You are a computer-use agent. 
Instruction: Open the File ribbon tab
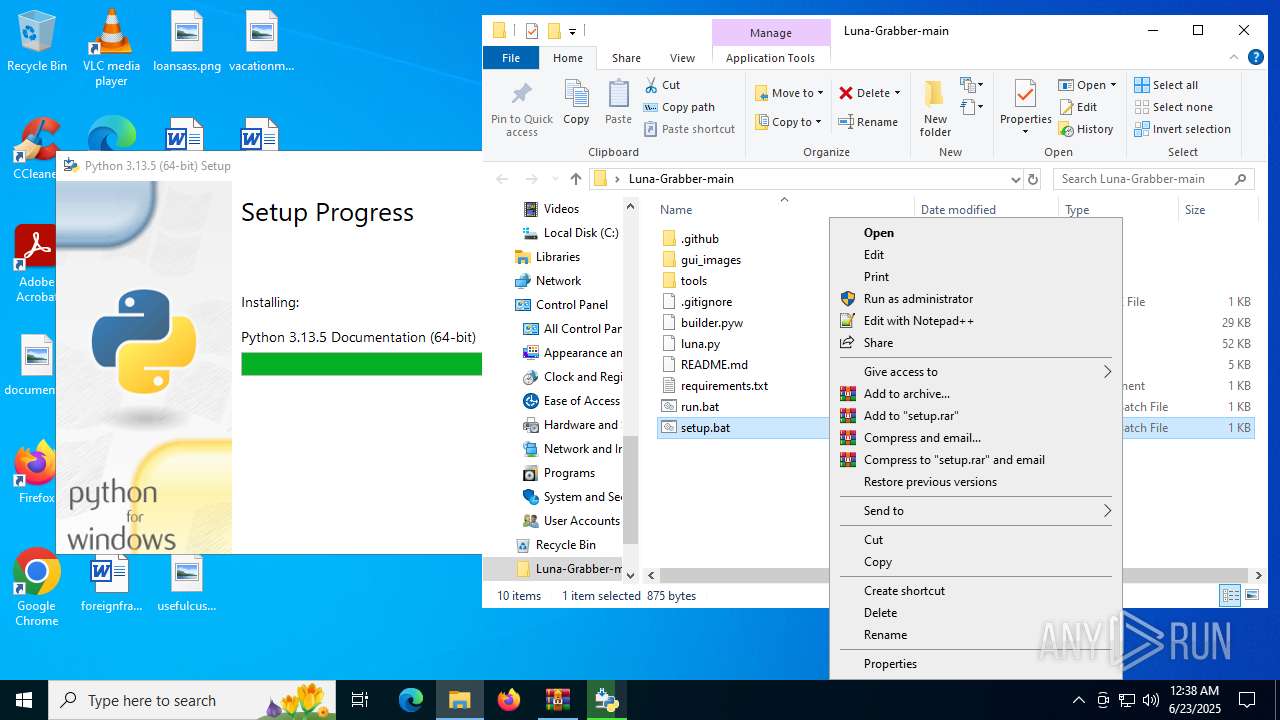click(511, 58)
